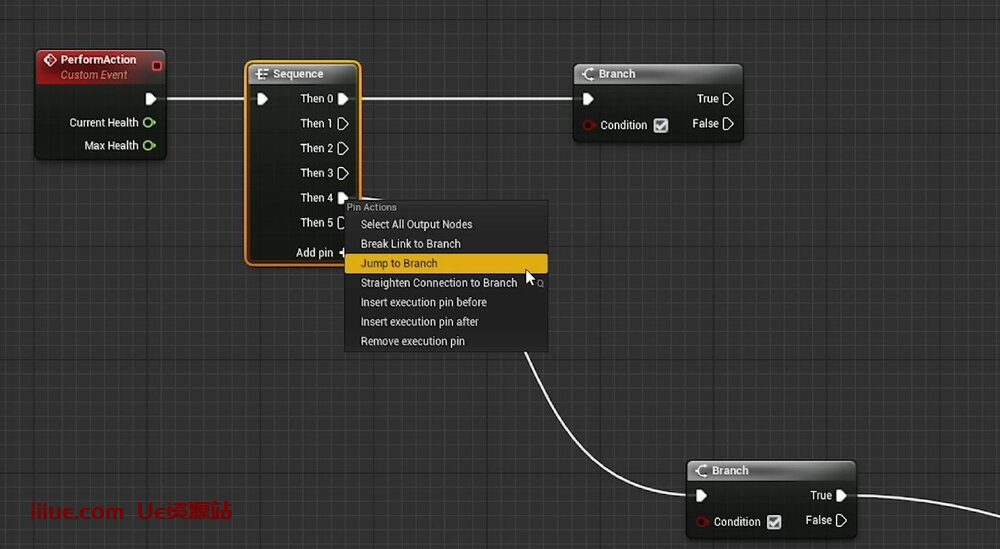Click the red delegate pin on PerformAction
Image resolution: width=1000 pixels, height=549 pixels.
point(157,66)
